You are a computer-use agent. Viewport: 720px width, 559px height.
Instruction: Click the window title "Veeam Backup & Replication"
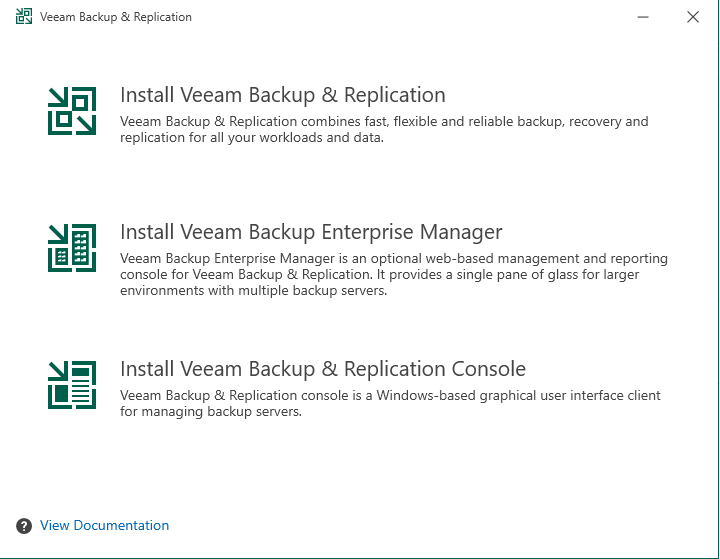(x=116, y=17)
